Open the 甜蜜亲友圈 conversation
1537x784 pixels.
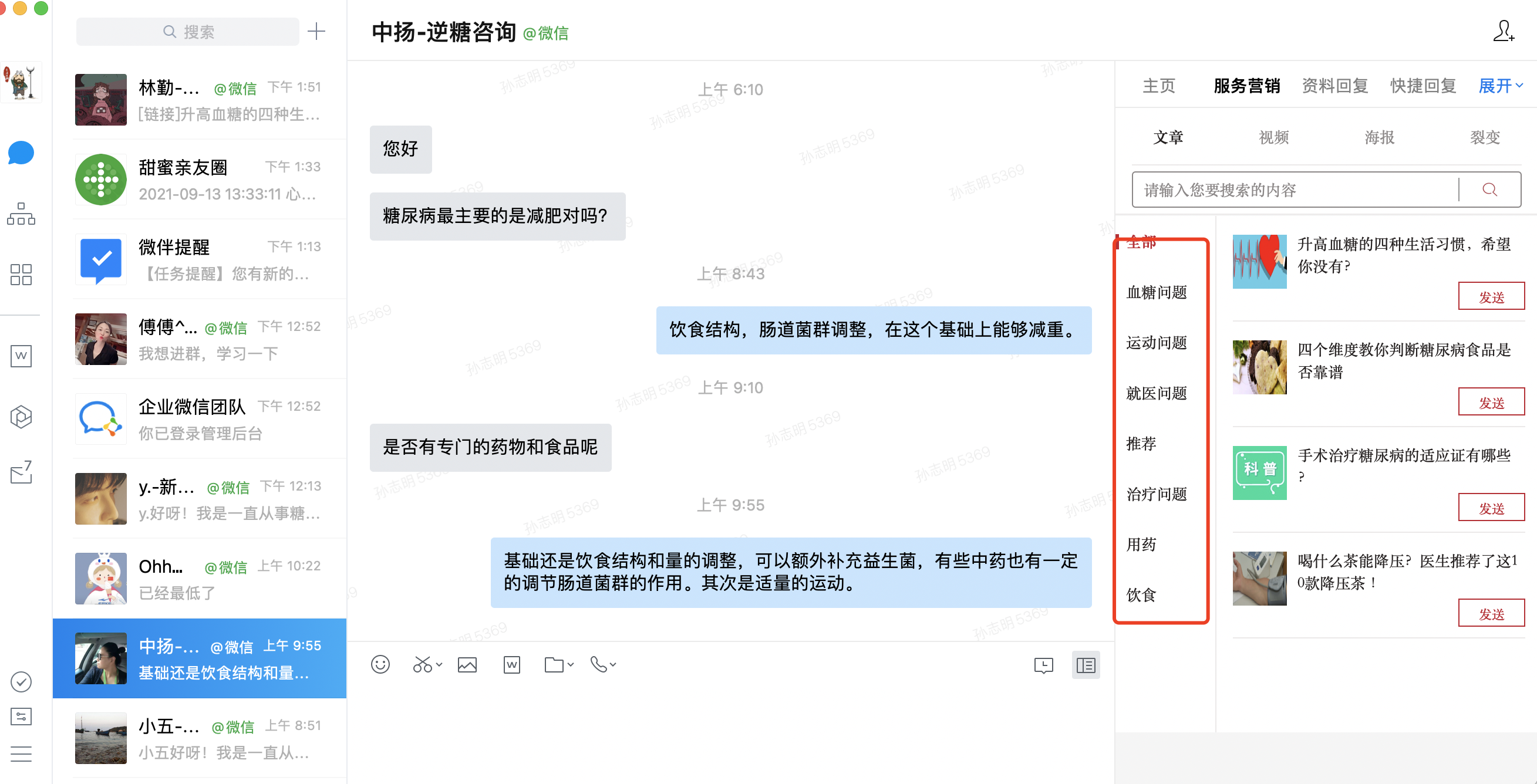pos(199,180)
